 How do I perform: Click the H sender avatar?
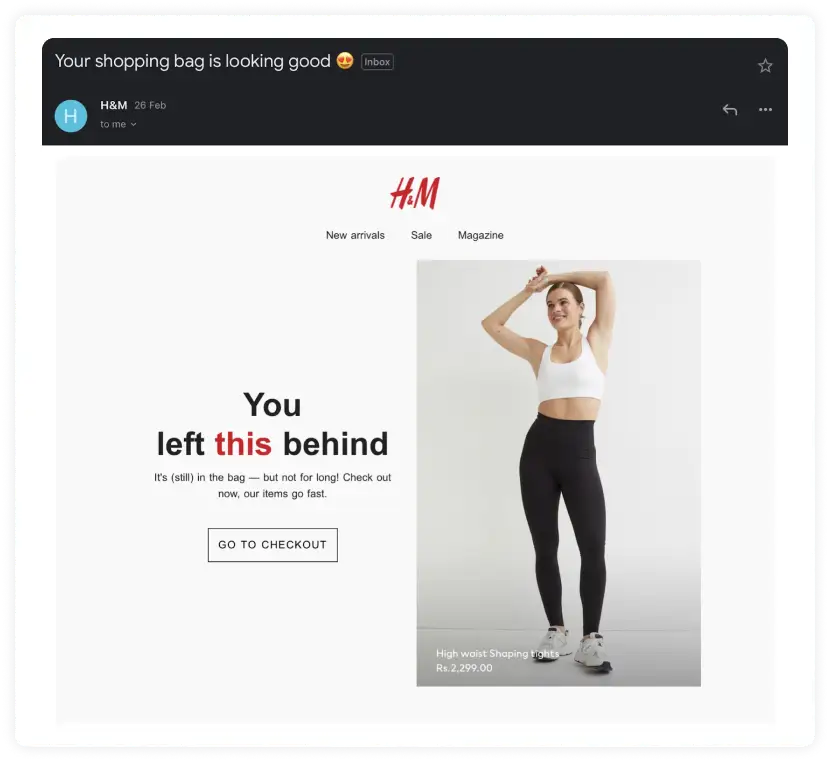[x=71, y=116]
